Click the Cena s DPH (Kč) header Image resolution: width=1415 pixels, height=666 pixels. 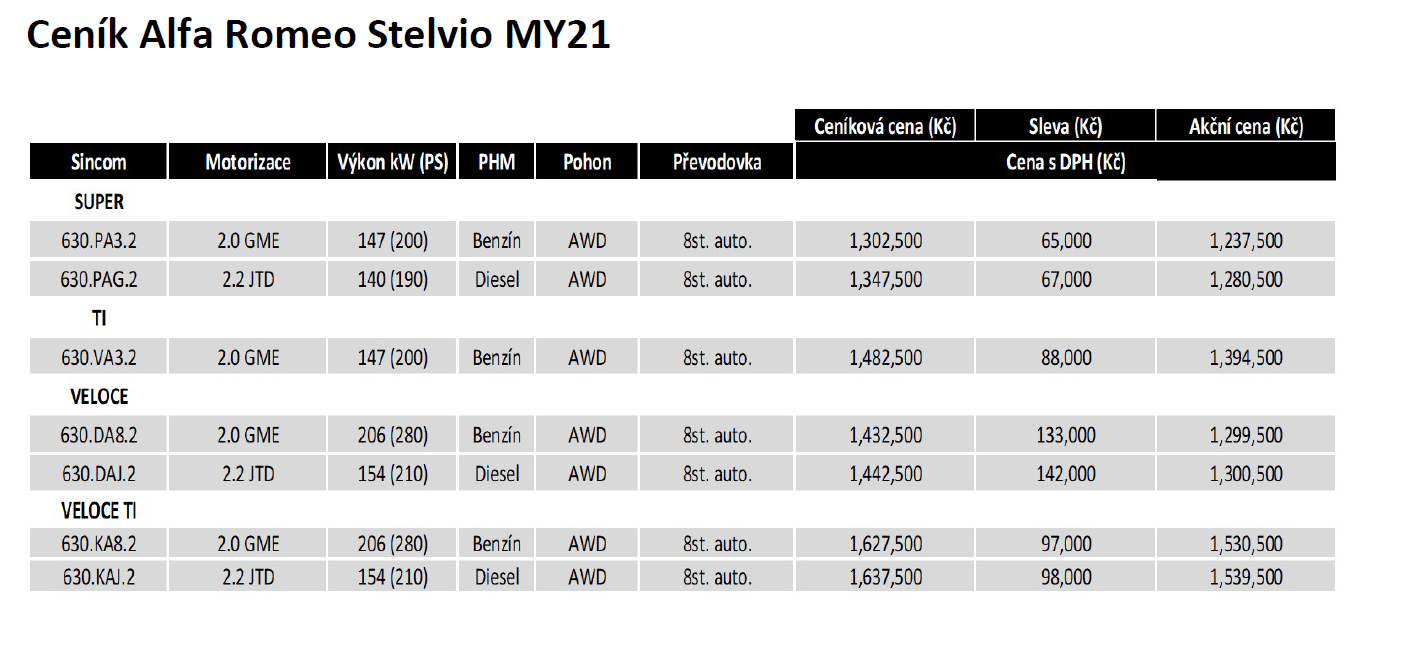(1065, 163)
